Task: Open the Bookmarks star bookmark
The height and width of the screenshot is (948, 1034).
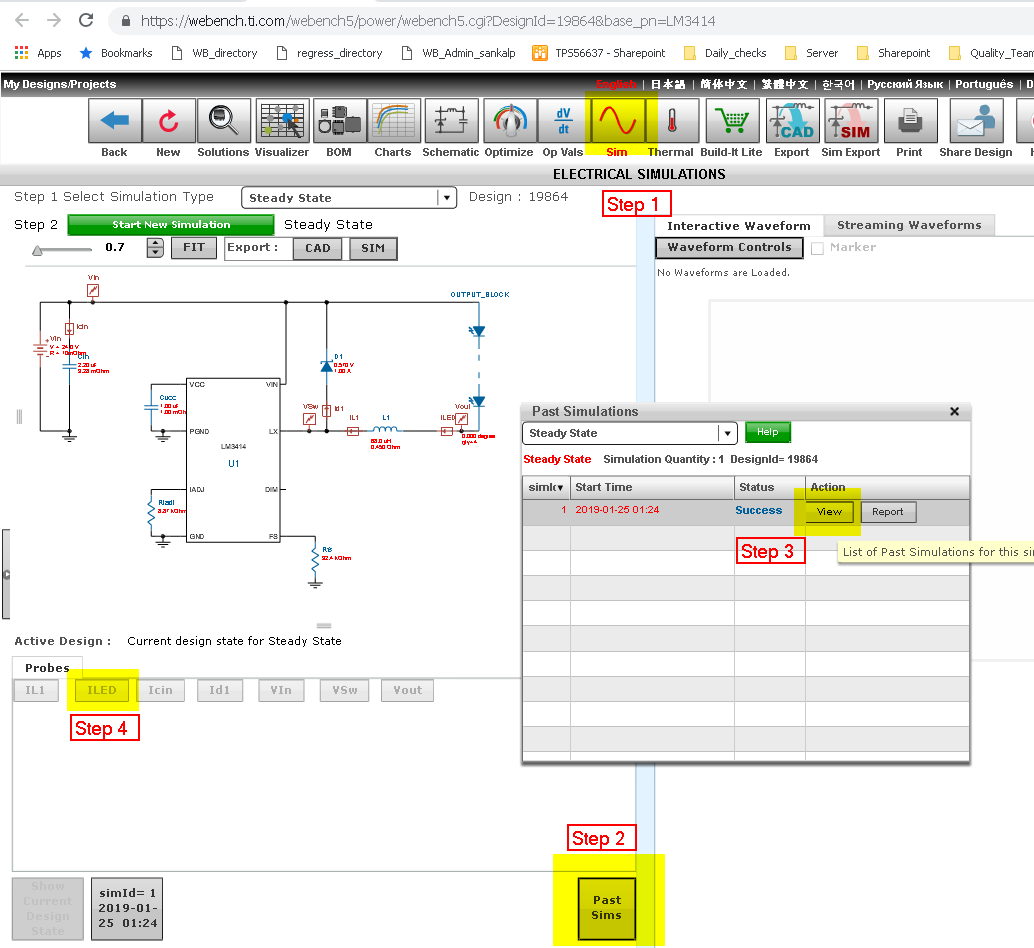Action: click(x=116, y=53)
